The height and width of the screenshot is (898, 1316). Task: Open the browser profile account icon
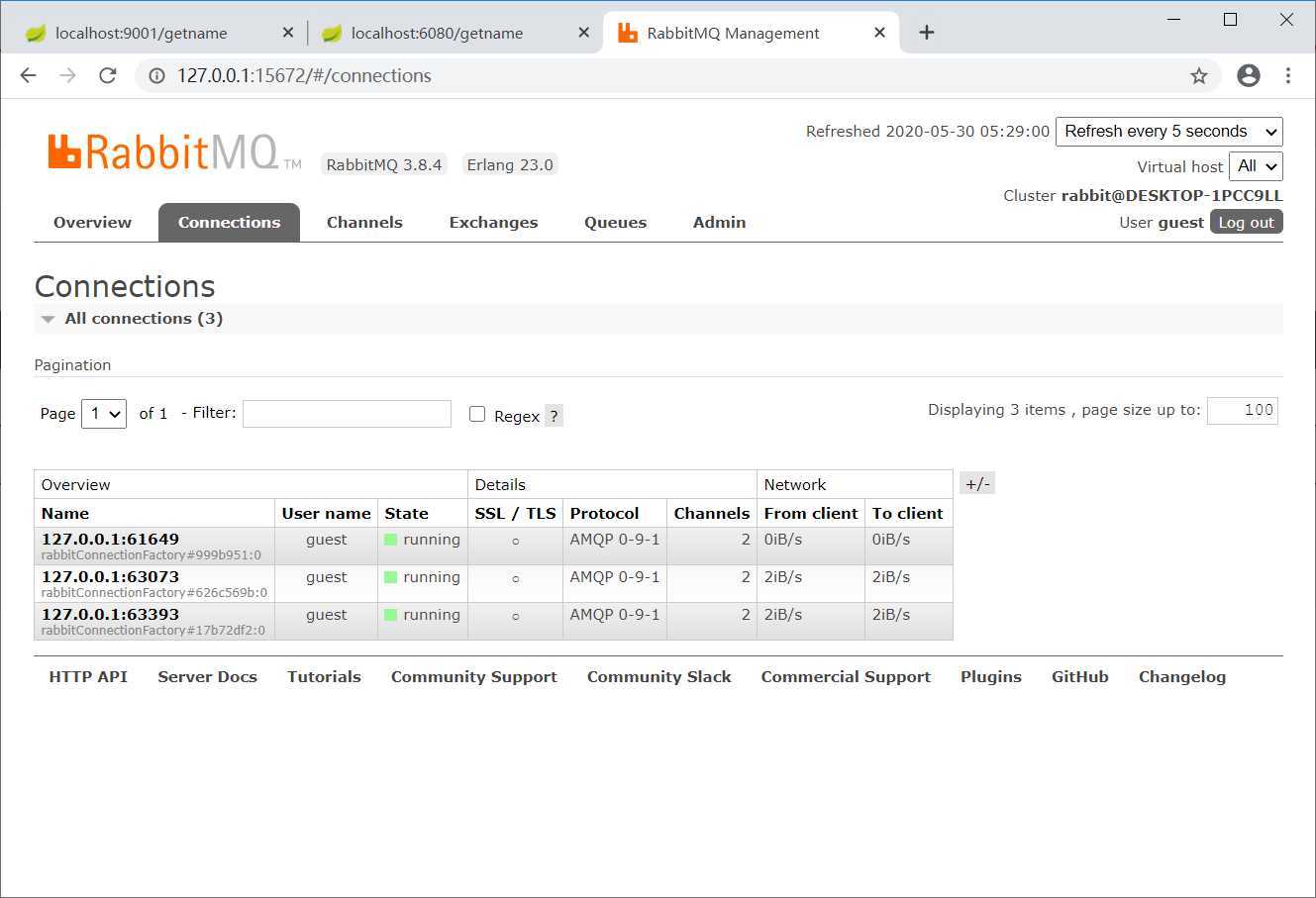1249,75
